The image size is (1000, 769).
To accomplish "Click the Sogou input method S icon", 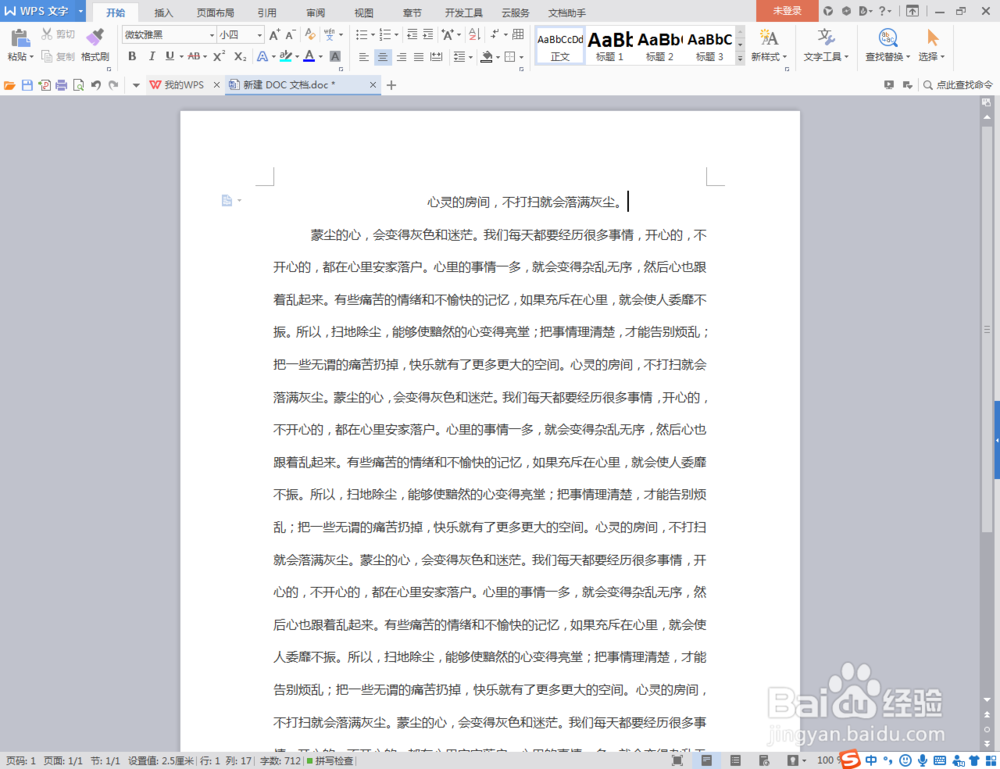I will tap(850, 759).
